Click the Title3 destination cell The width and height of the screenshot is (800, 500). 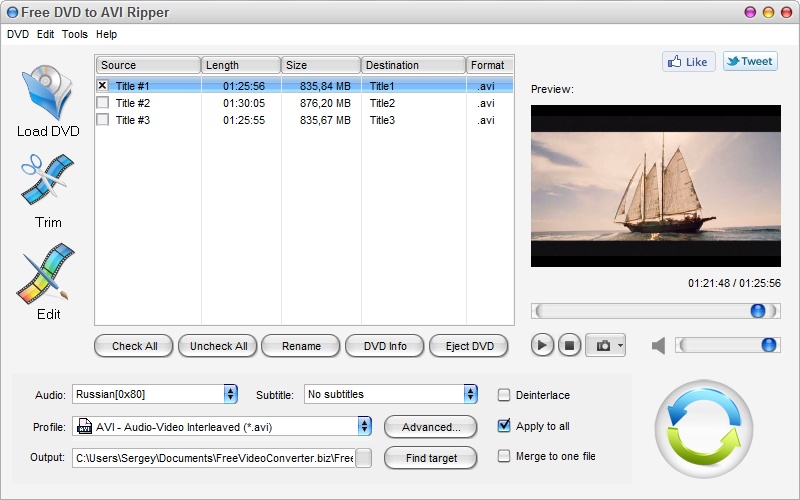pyautogui.click(x=382, y=120)
